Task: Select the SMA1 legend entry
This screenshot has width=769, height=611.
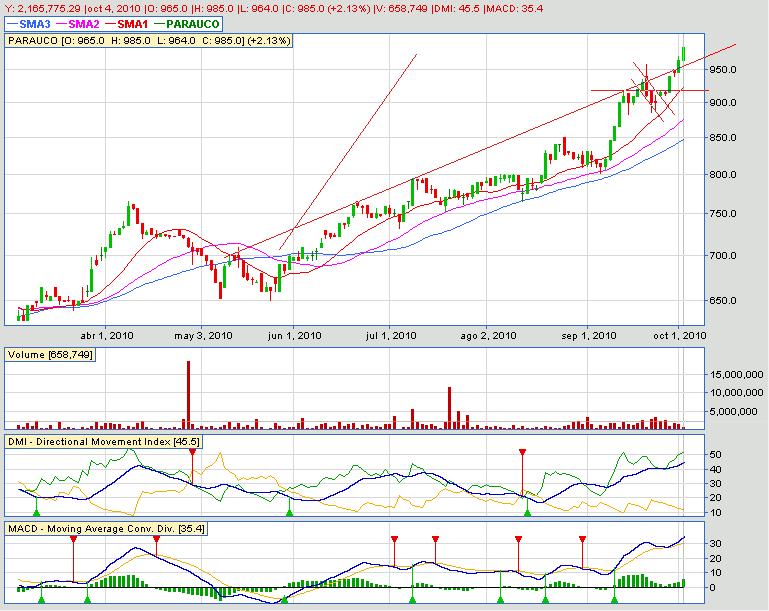Action: [127, 24]
